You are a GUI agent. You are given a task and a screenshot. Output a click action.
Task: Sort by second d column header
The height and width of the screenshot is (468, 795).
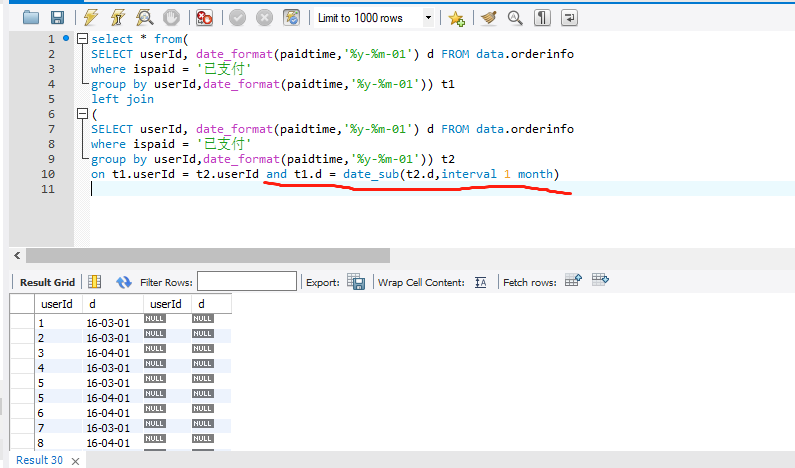[x=211, y=304]
